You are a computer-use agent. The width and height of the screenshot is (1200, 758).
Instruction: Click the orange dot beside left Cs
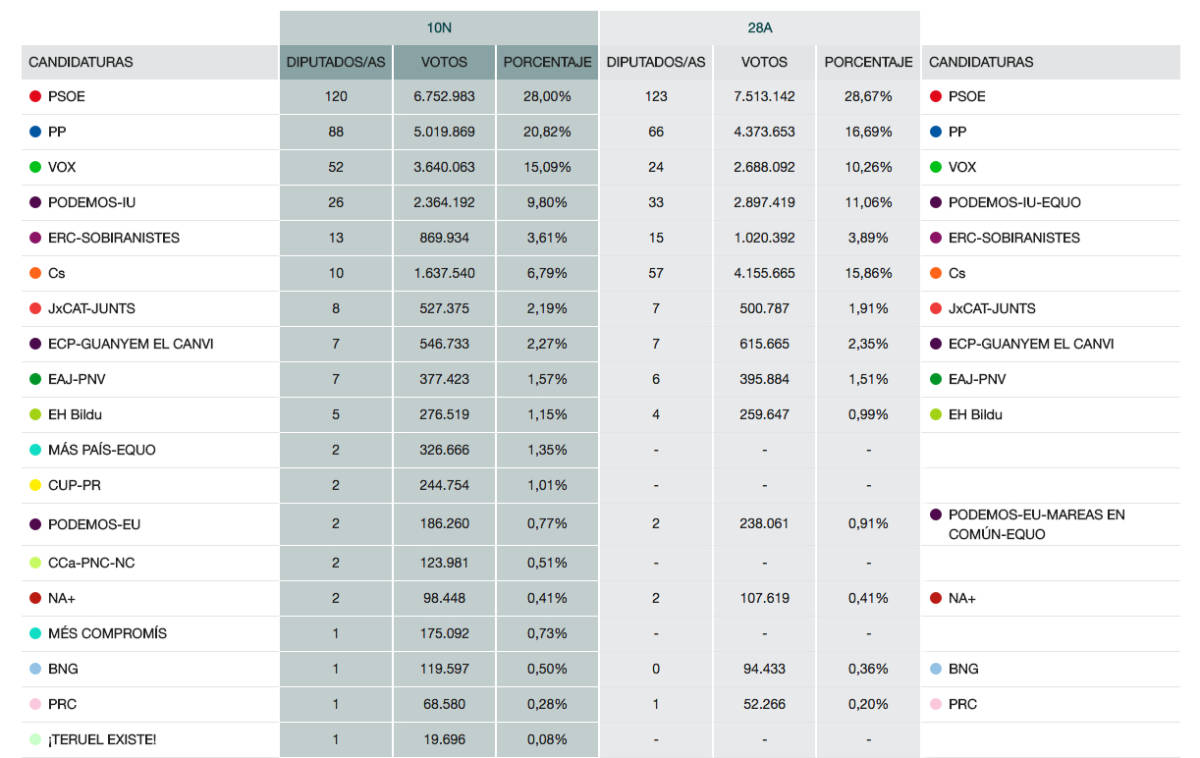[35, 273]
